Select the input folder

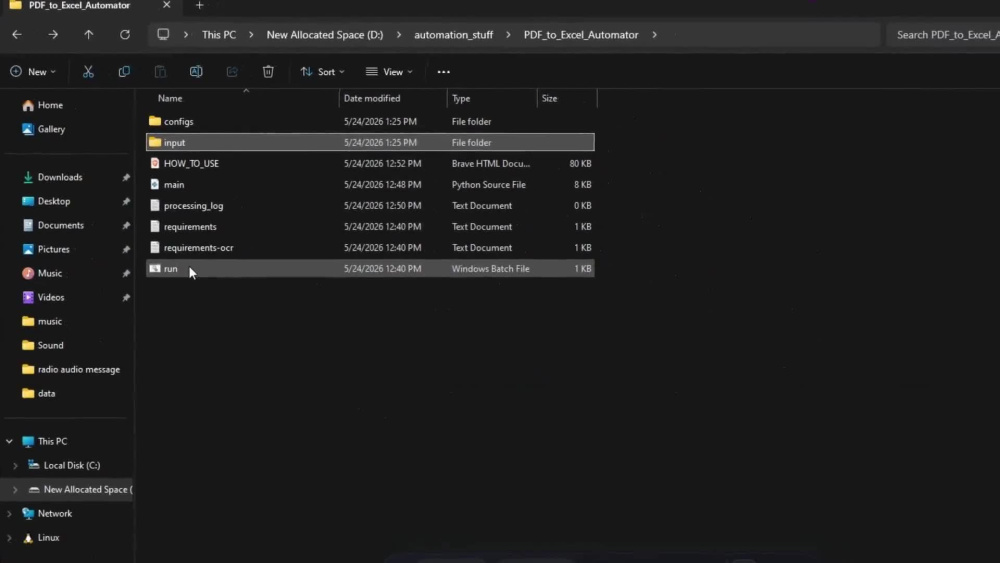[x=370, y=142]
